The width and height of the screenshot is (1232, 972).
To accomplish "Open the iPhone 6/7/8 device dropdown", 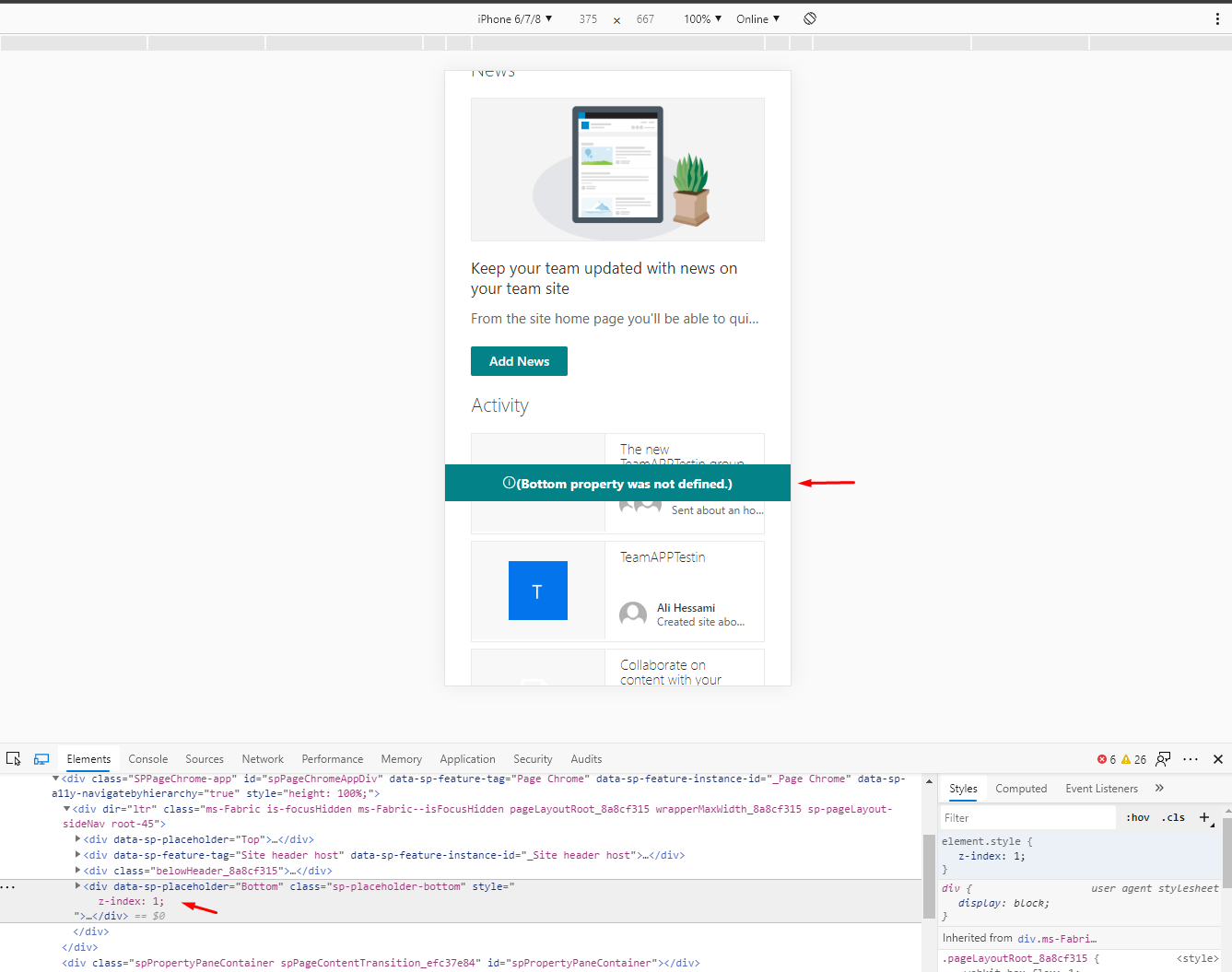I will pos(513,18).
